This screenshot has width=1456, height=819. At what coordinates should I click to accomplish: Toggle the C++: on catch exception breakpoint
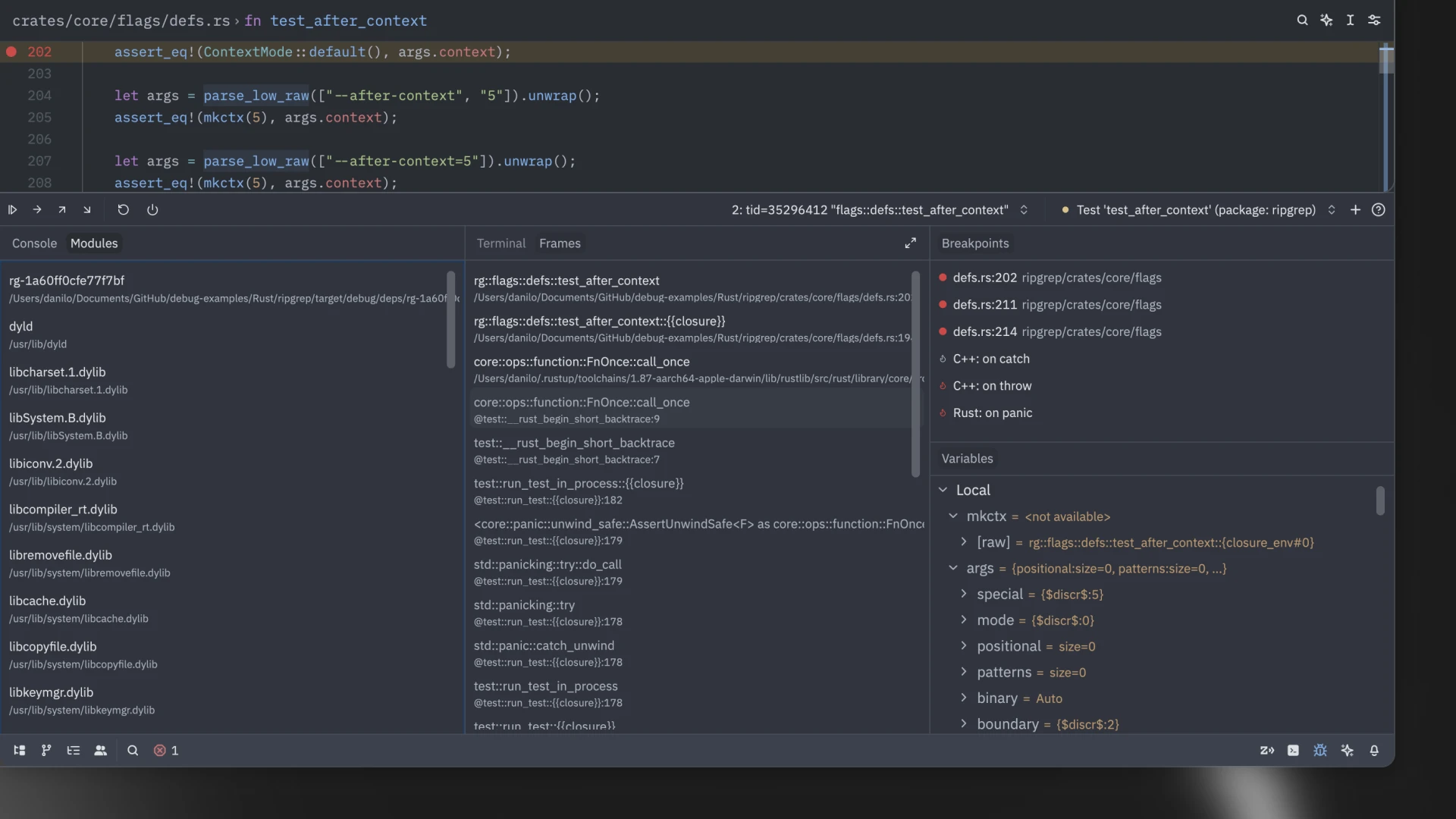(x=943, y=359)
